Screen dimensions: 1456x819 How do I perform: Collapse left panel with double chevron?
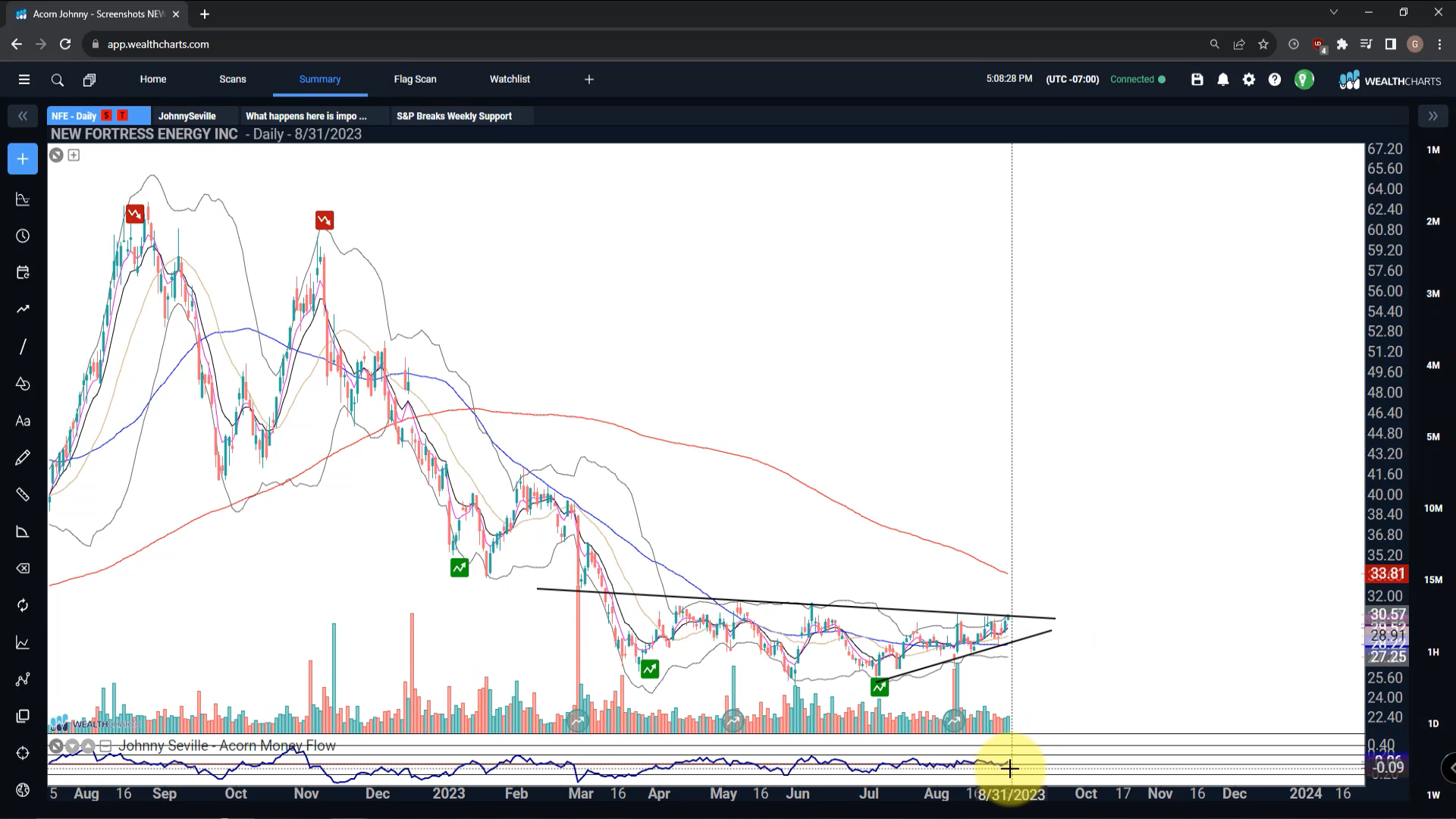tap(23, 116)
